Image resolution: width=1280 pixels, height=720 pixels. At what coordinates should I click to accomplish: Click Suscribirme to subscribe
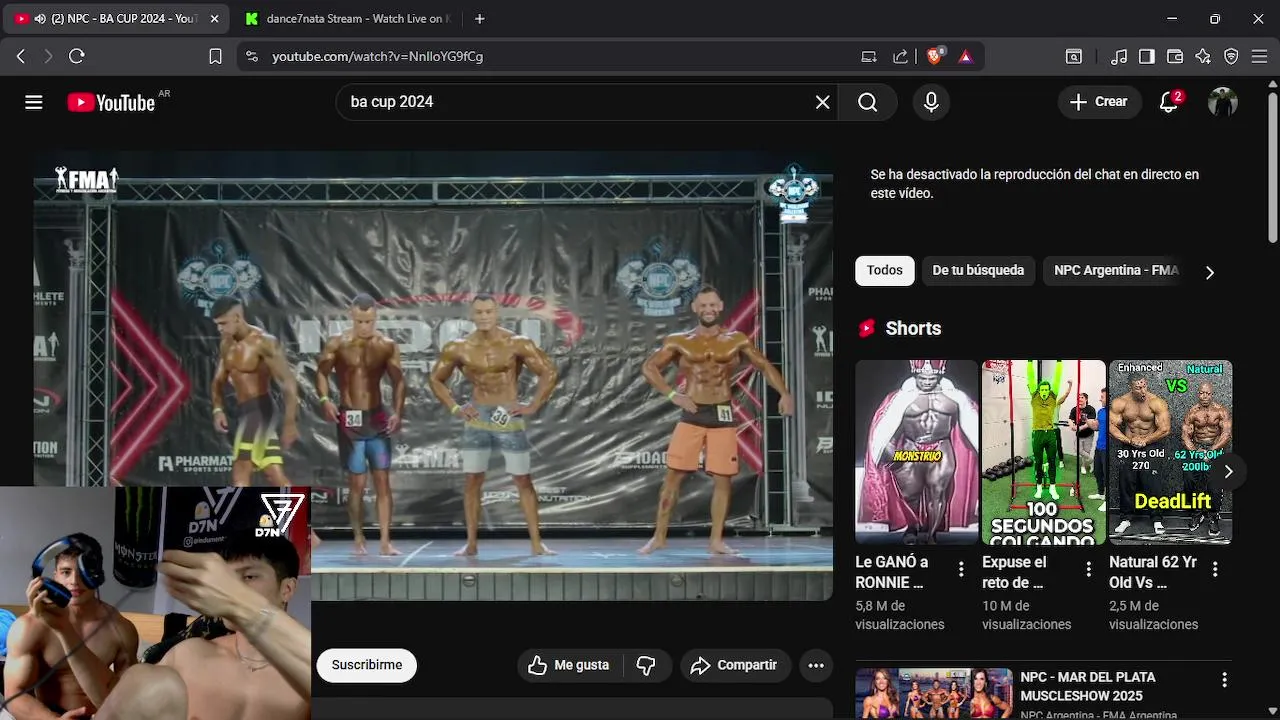click(367, 665)
